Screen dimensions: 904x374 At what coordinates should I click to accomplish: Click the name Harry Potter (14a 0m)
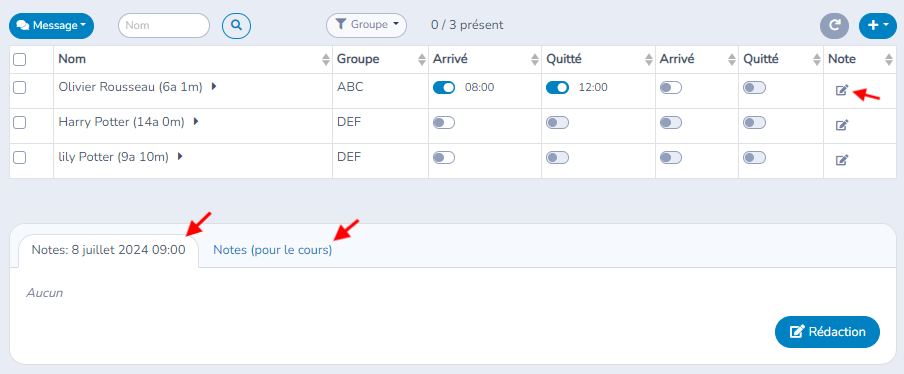point(122,122)
